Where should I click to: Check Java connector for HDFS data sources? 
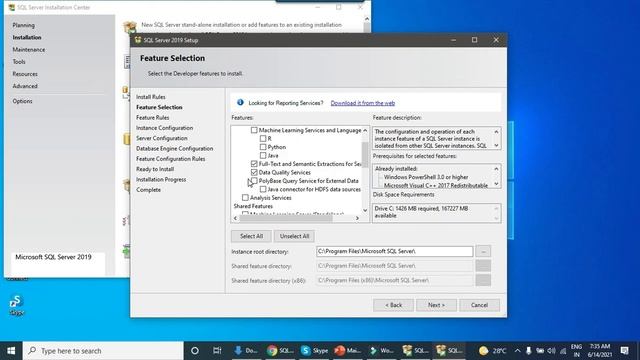point(263,189)
